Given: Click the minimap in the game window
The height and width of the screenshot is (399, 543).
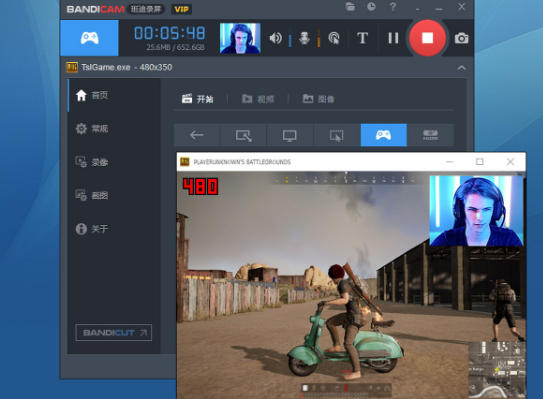Looking at the screenshot, I should (x=497, y=370).
